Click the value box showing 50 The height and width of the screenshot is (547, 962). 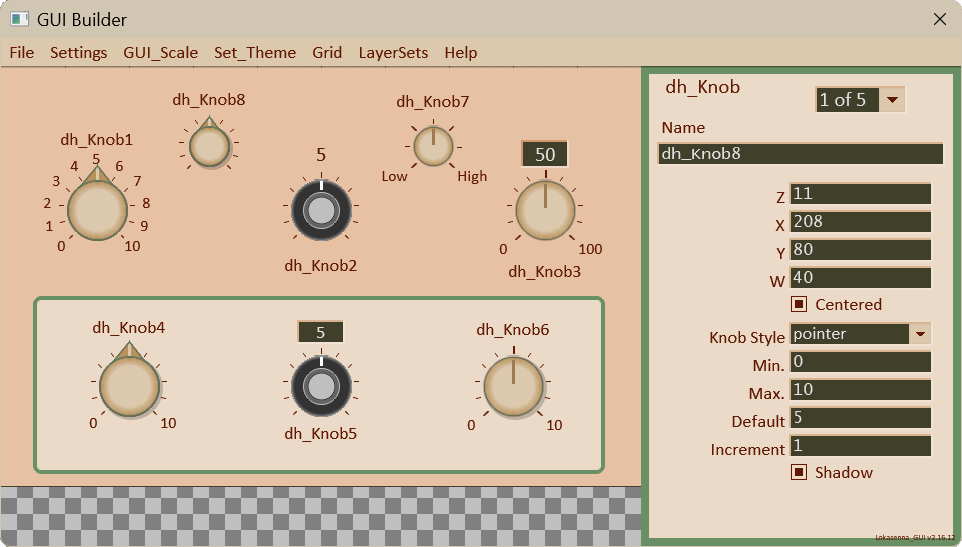(545, 155)
